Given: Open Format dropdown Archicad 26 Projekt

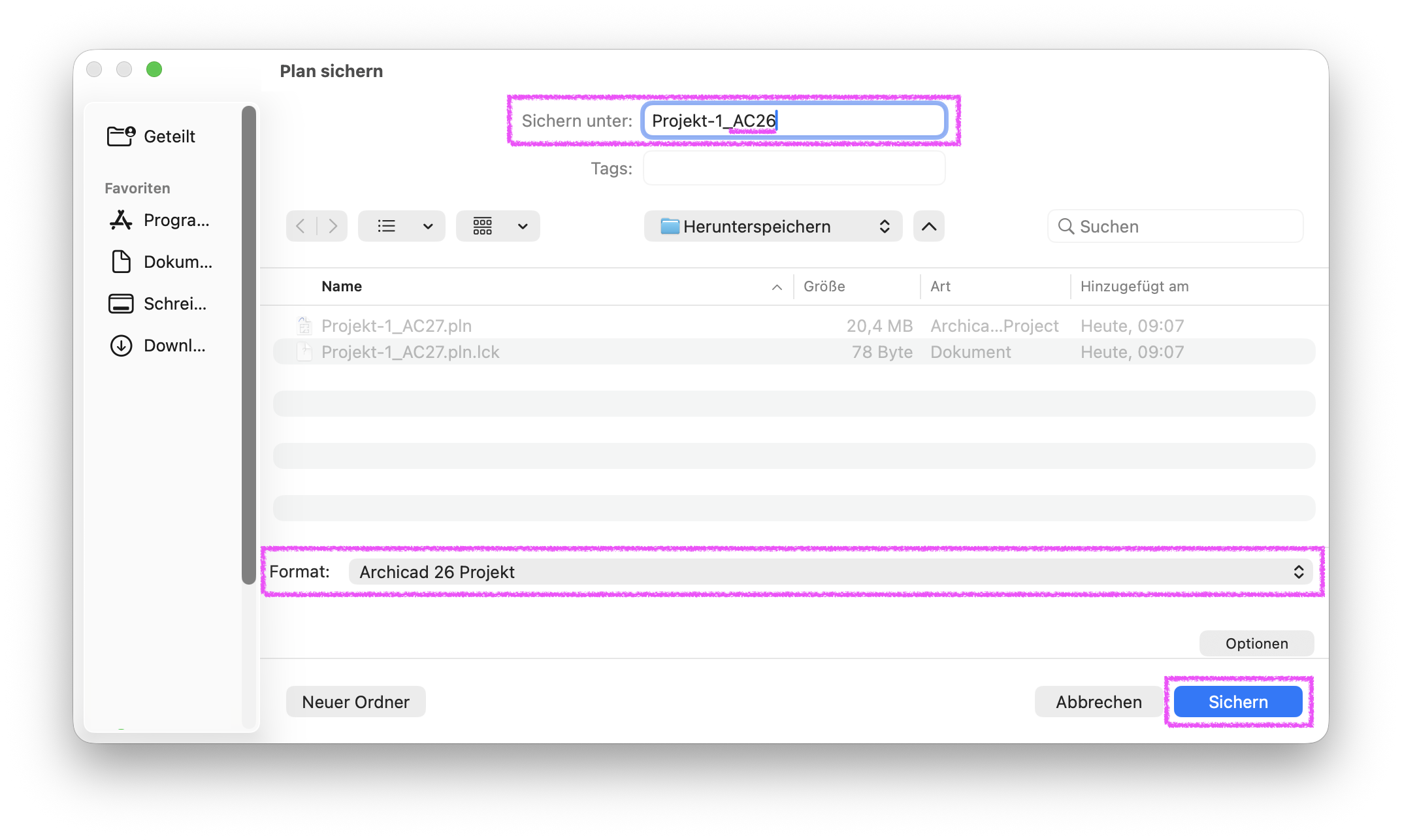Looking at the screenshot, I should pos(830,572).
